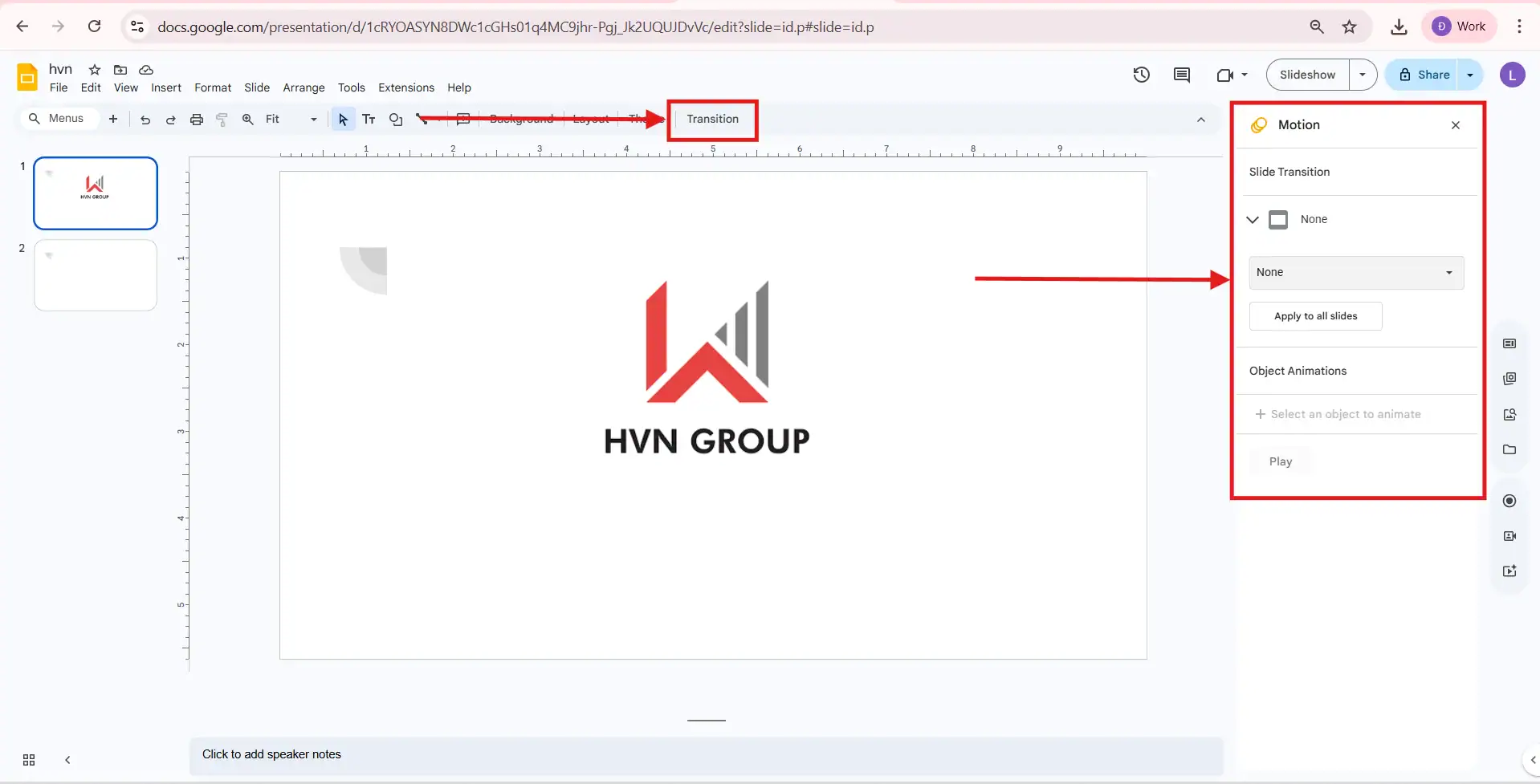The image size is (1540, 784).
Task: Open version history clock icon
Action: click(1141, 75)
